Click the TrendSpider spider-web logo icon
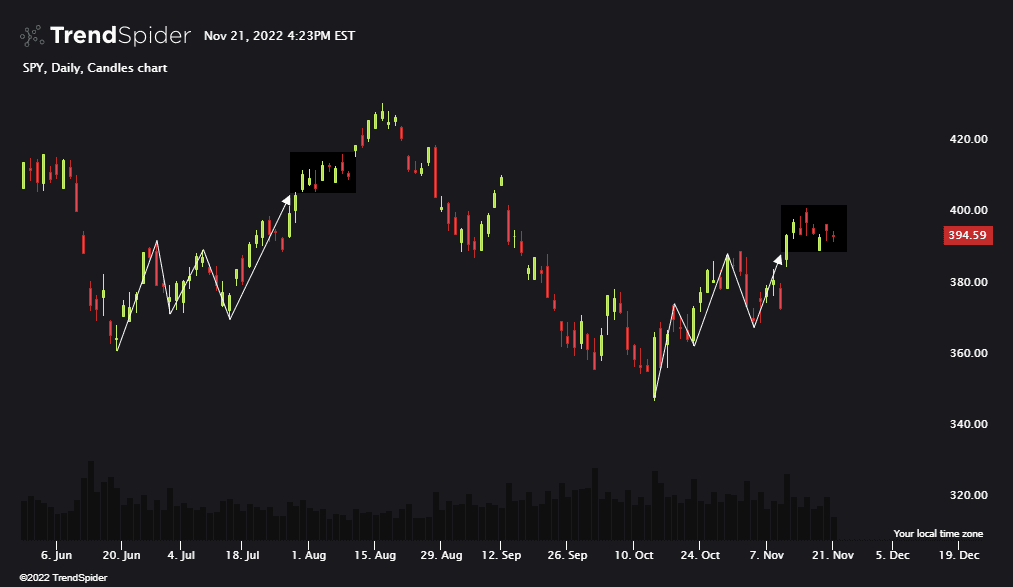1013x587 pixels. pyautogui.click(x=32, y=36)
